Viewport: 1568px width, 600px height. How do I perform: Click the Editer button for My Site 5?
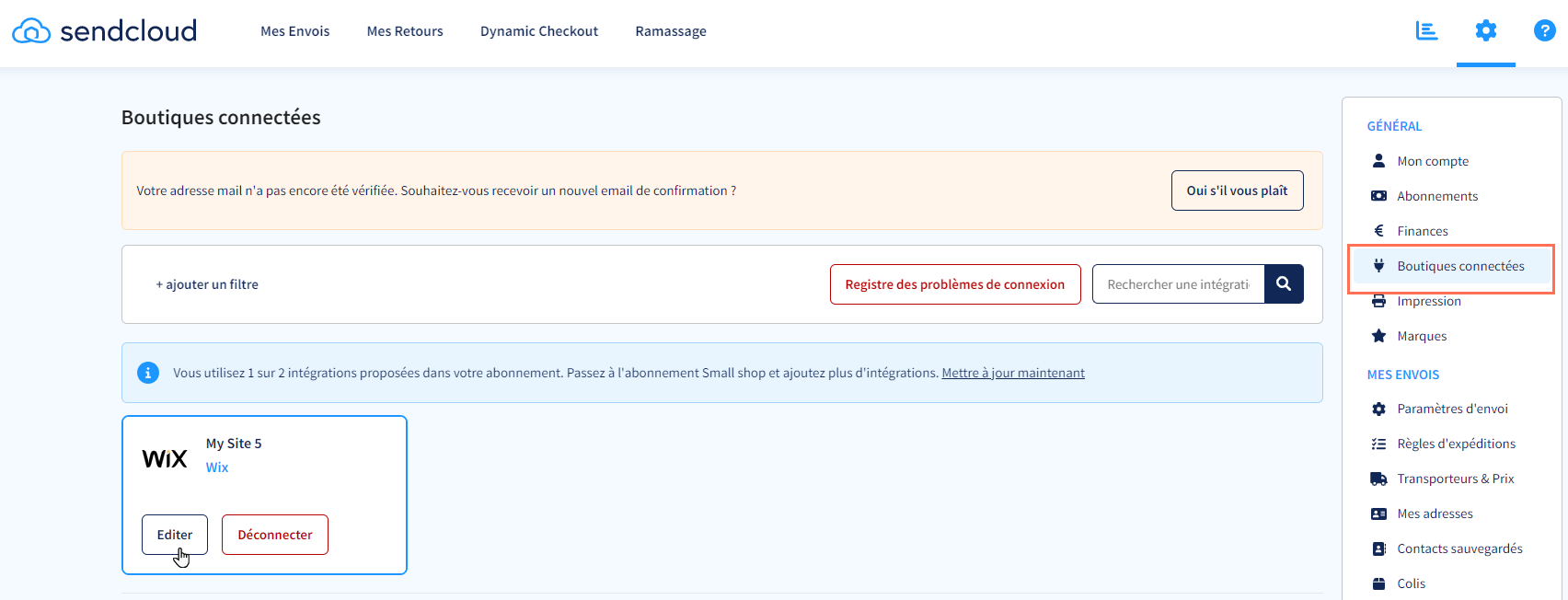point(175,535)
